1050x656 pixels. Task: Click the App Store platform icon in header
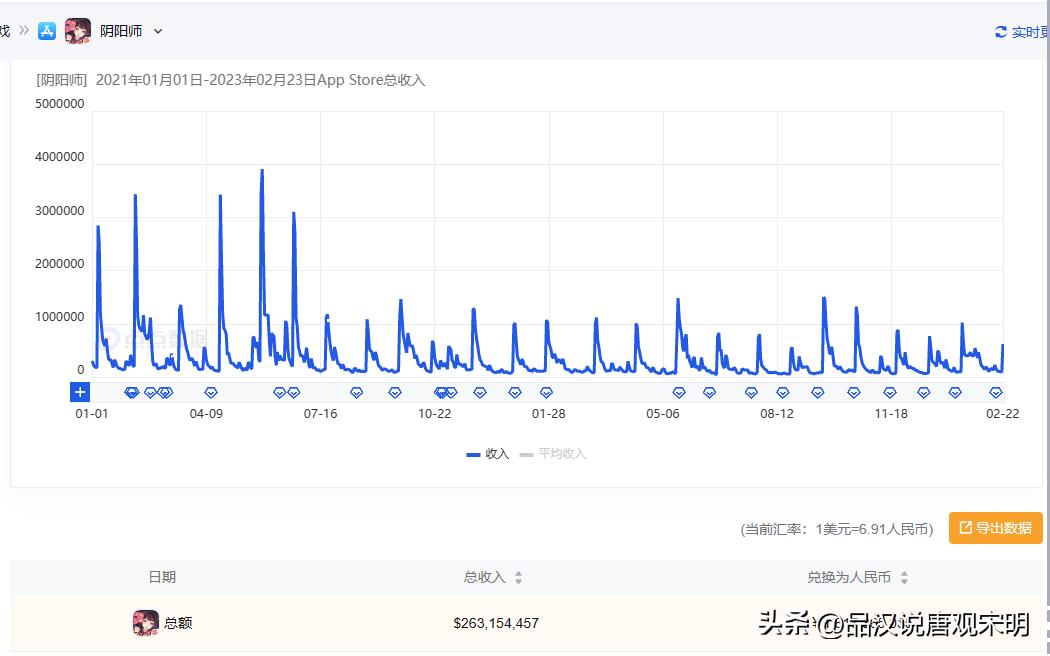pyautogui.click(x=46, y=31)
